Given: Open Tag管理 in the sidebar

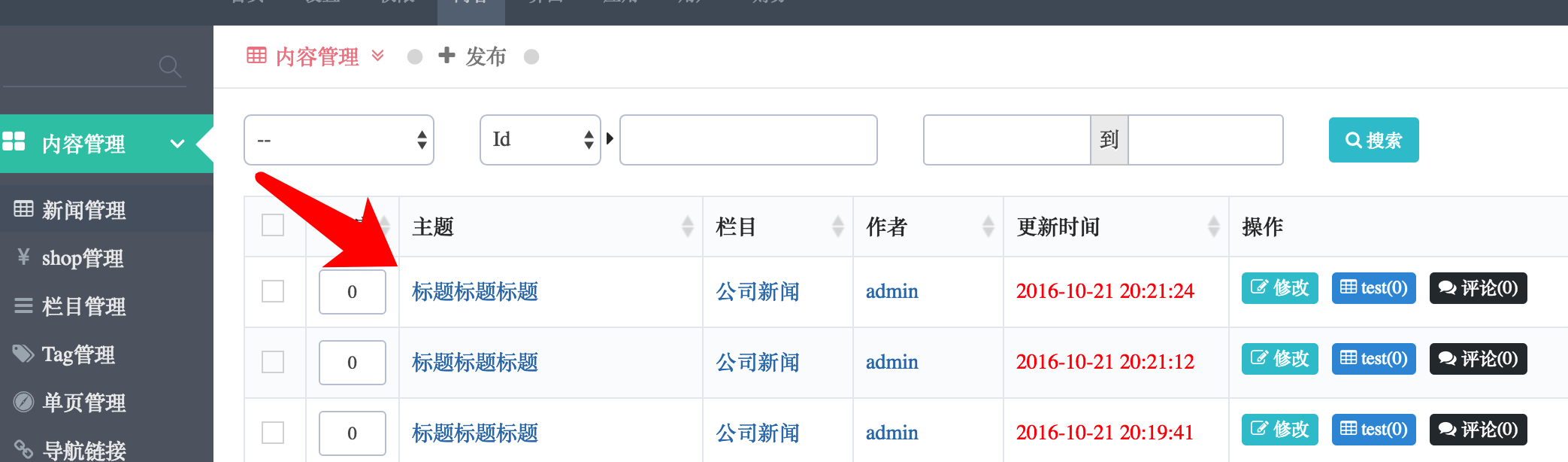Looking at the screenshot, I should 78,354.
